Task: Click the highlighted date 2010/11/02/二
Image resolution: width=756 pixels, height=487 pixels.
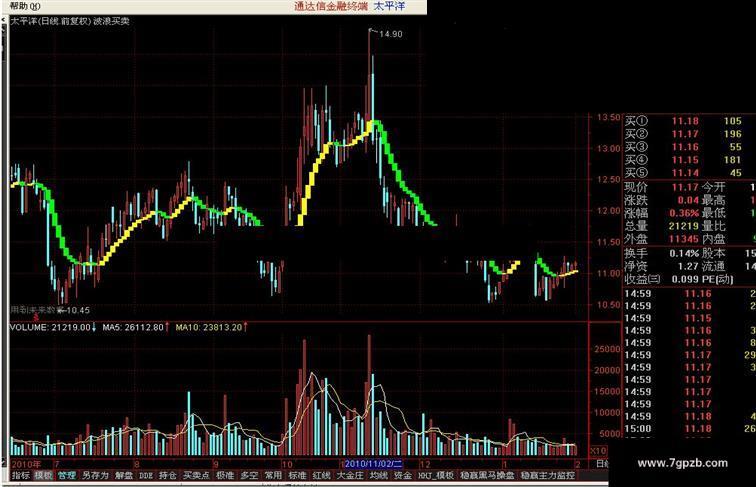Action: coord(374,464)
